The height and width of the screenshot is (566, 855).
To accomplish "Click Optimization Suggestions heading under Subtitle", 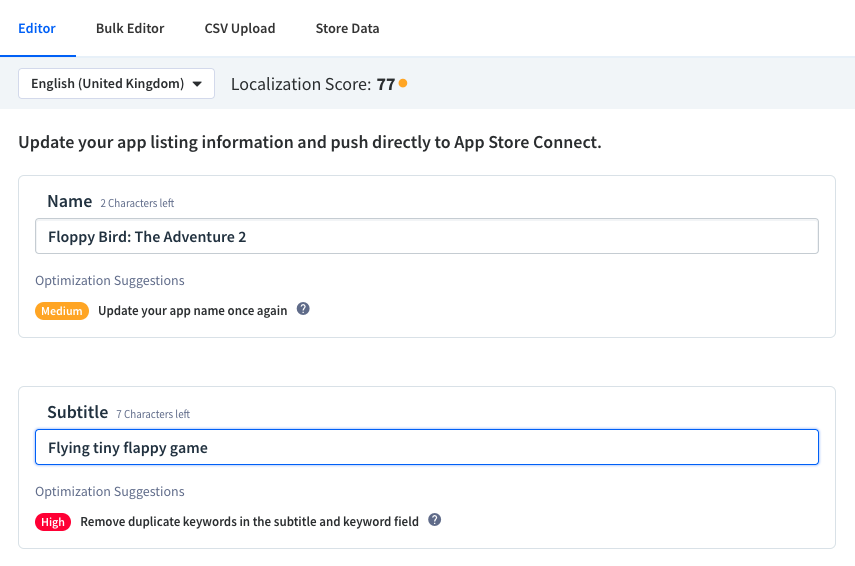I will coord(110,491).
